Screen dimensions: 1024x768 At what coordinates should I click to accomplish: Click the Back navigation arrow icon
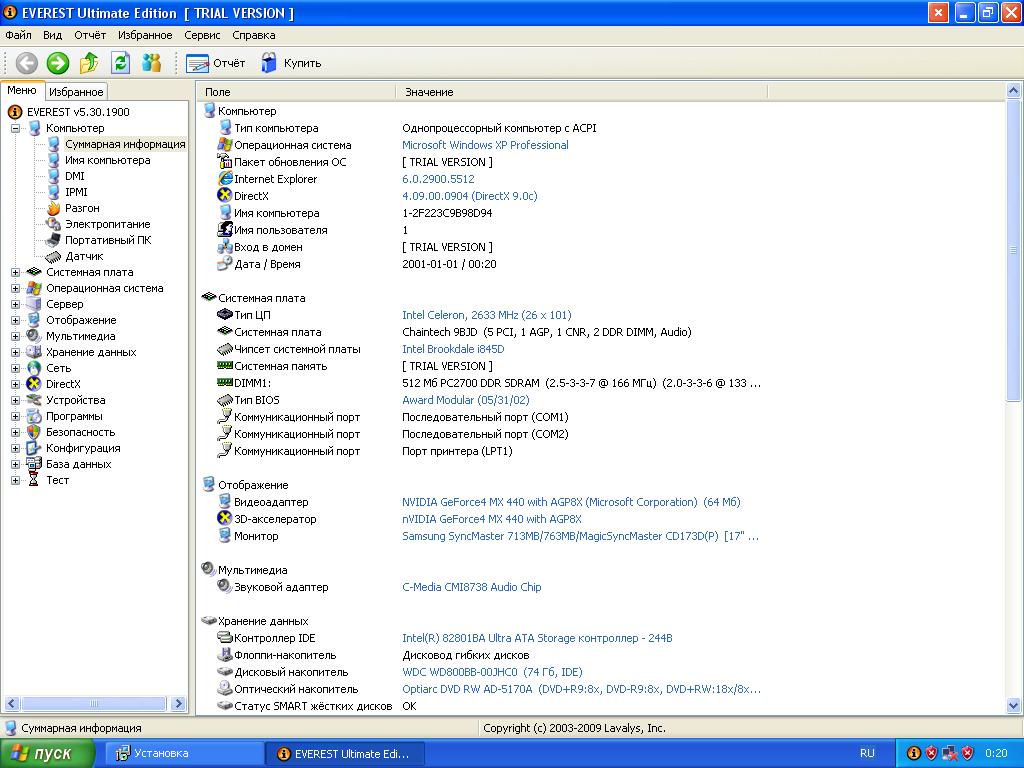(x=27, y=63)
